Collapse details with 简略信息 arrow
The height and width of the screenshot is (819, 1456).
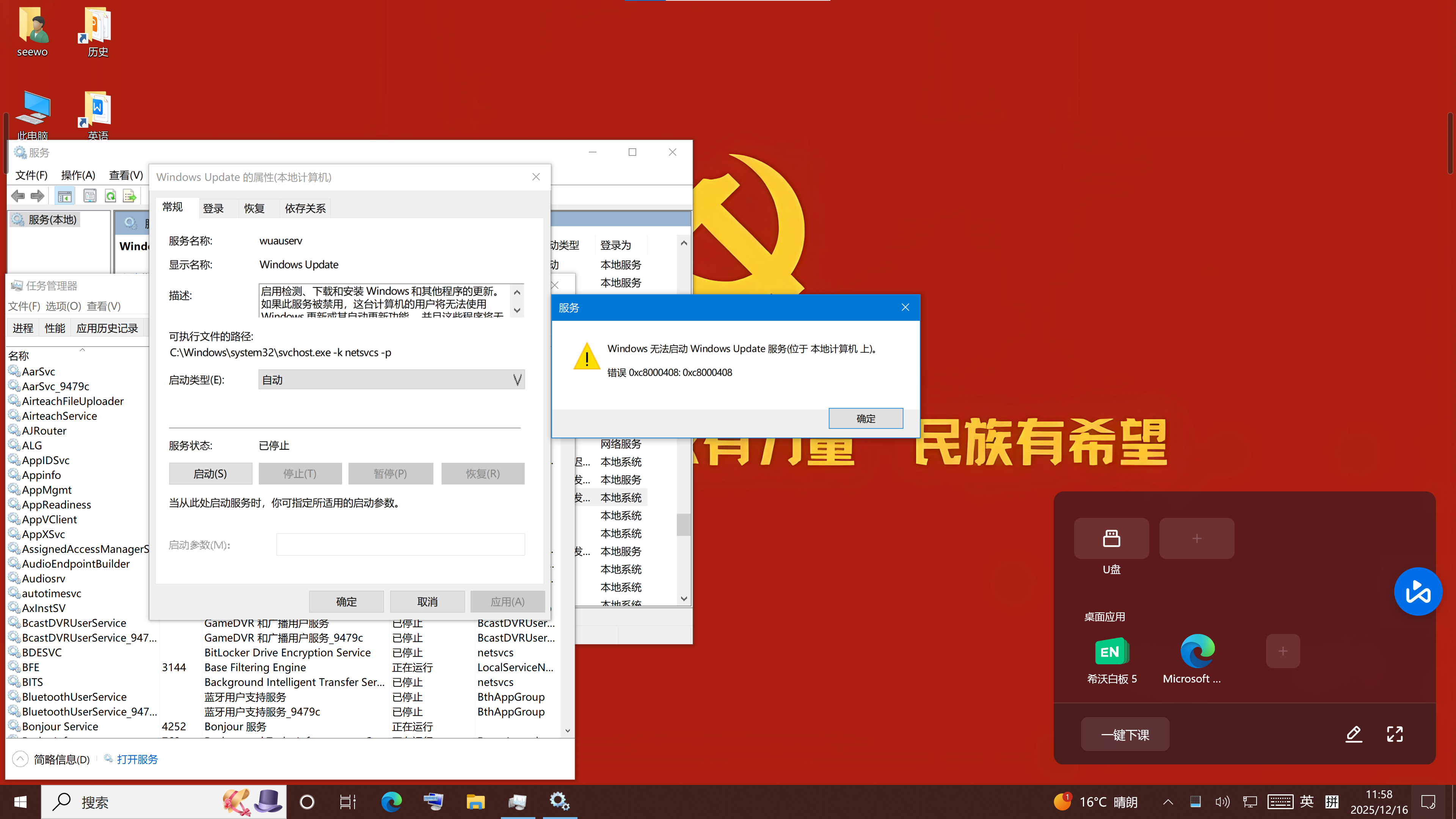point(20,758)
